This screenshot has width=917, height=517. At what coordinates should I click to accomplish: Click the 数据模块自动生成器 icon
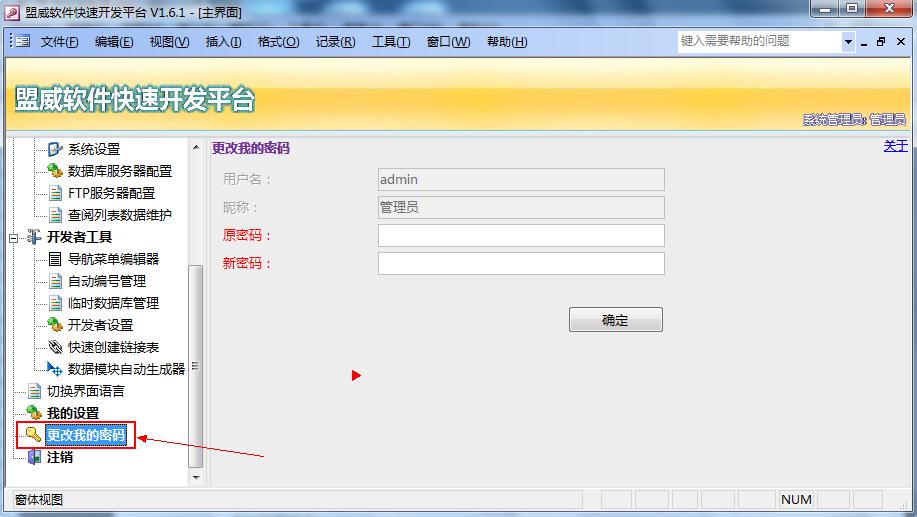coord(55,369)
